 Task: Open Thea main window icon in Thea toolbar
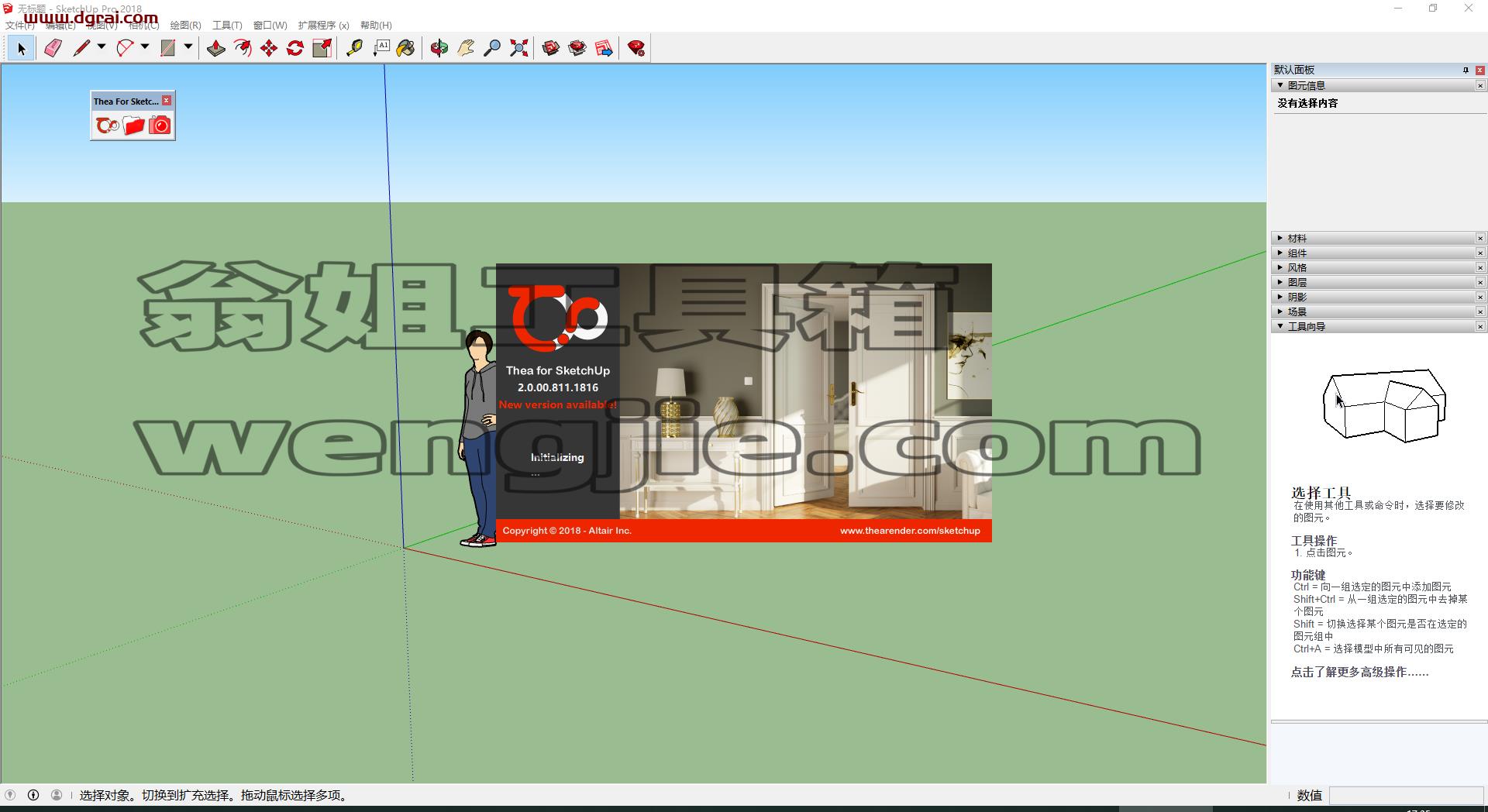pyautogui.click(x=107, y=125)
